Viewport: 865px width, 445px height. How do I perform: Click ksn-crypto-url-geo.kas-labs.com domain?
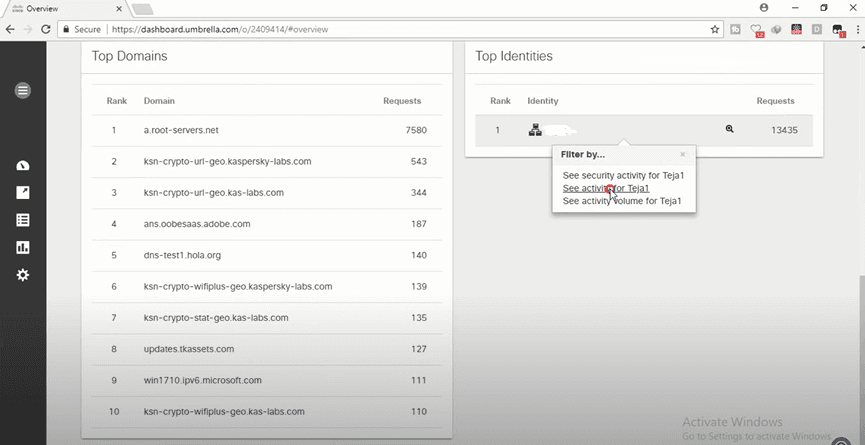tap(213, 192)
